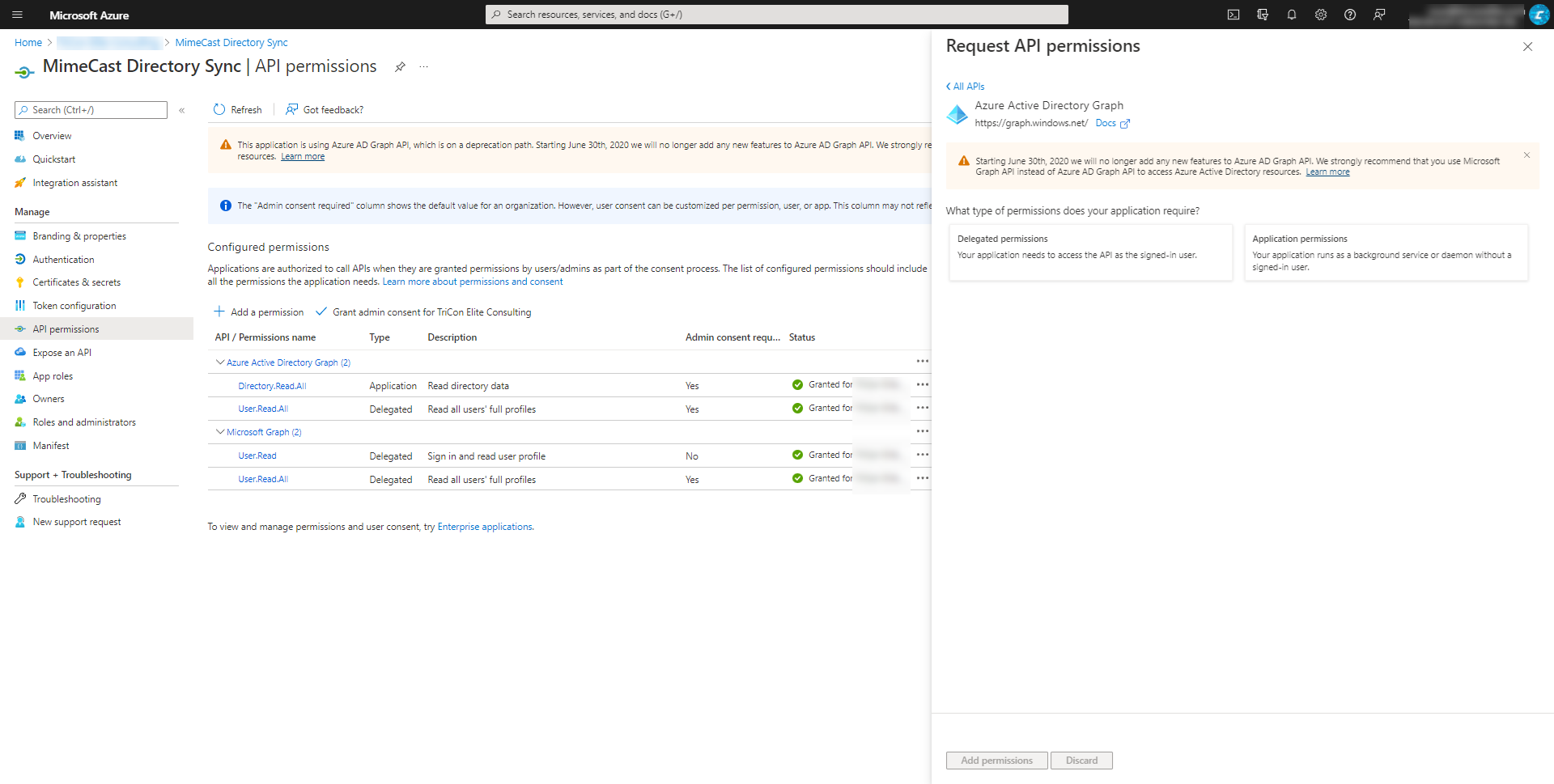The image size is (1554, 784).
Task: Open Troubleshooting under Support
Action: (66, 499)
